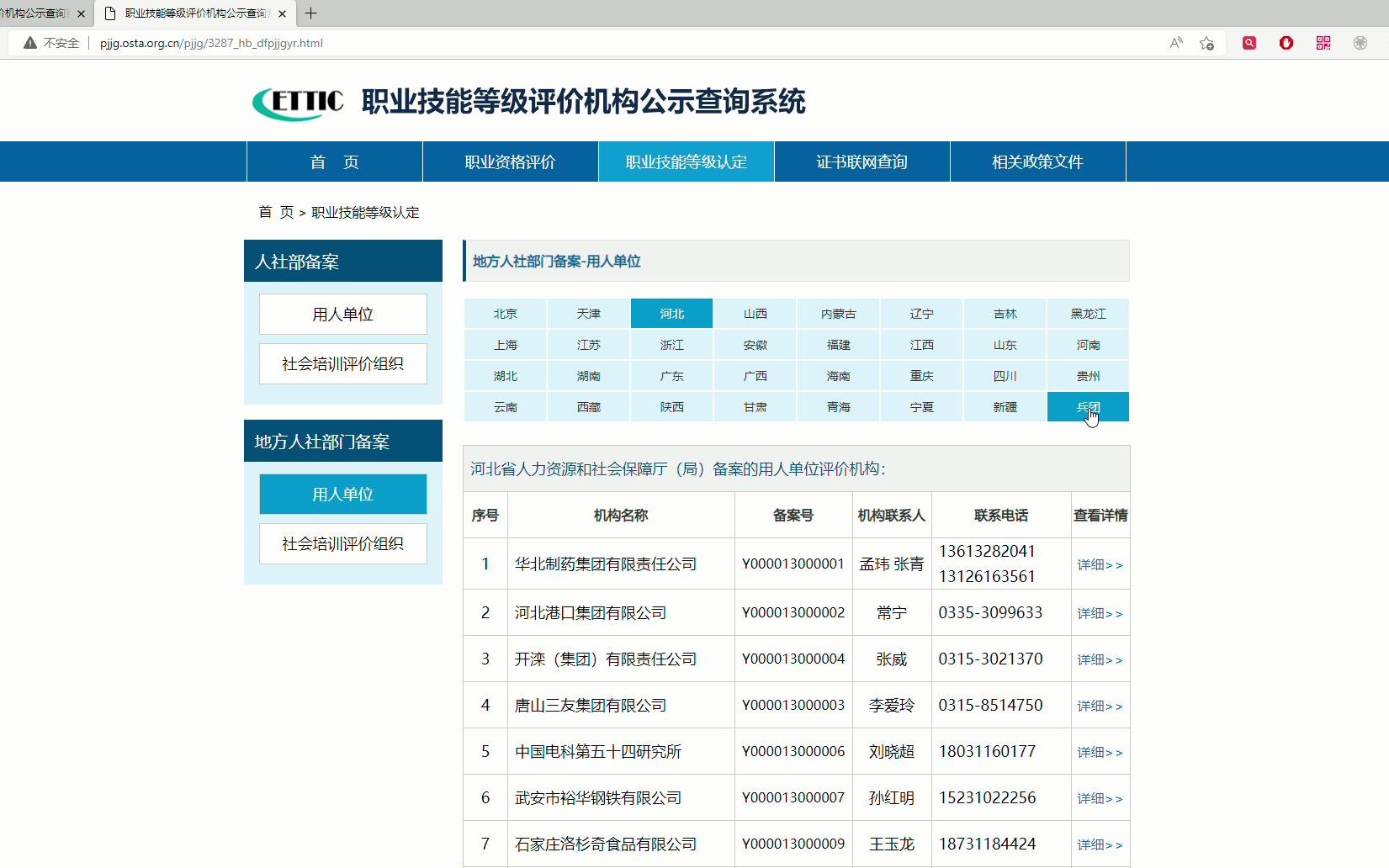Select the 吉林 province tab

[1005, 314]
